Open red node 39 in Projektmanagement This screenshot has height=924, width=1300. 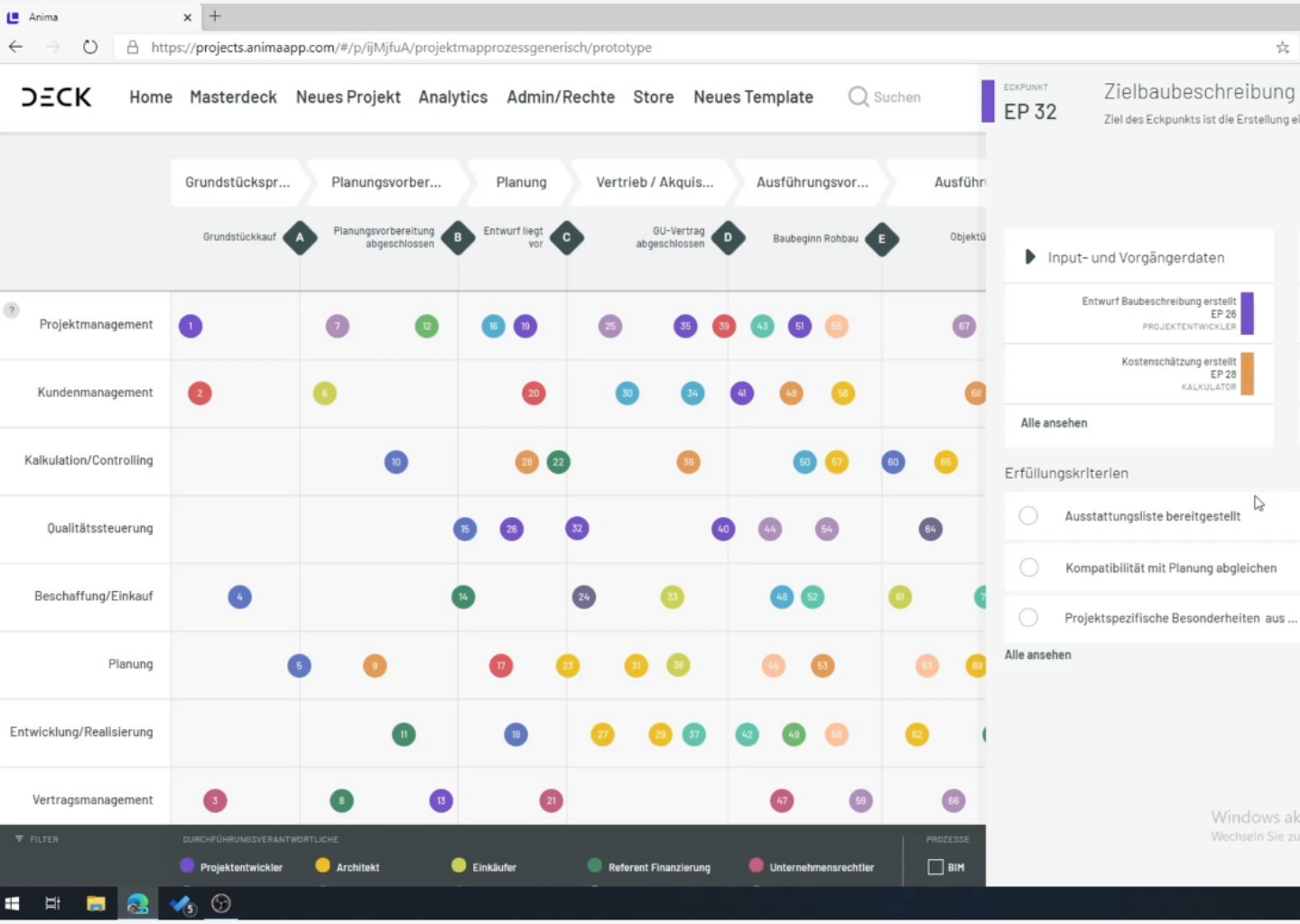point(724,326)
